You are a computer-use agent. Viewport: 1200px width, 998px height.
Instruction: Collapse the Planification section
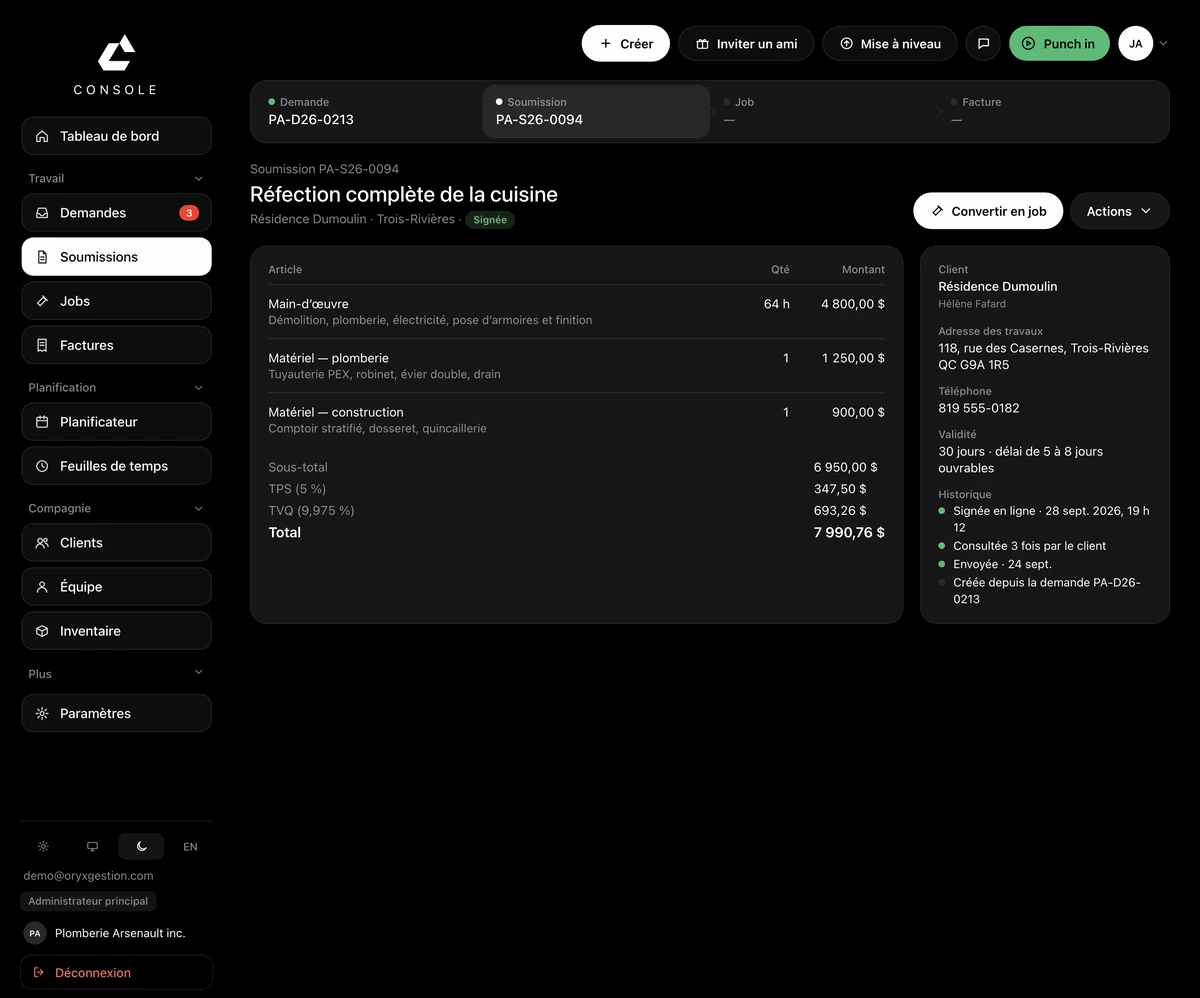[x=198, y=388]
